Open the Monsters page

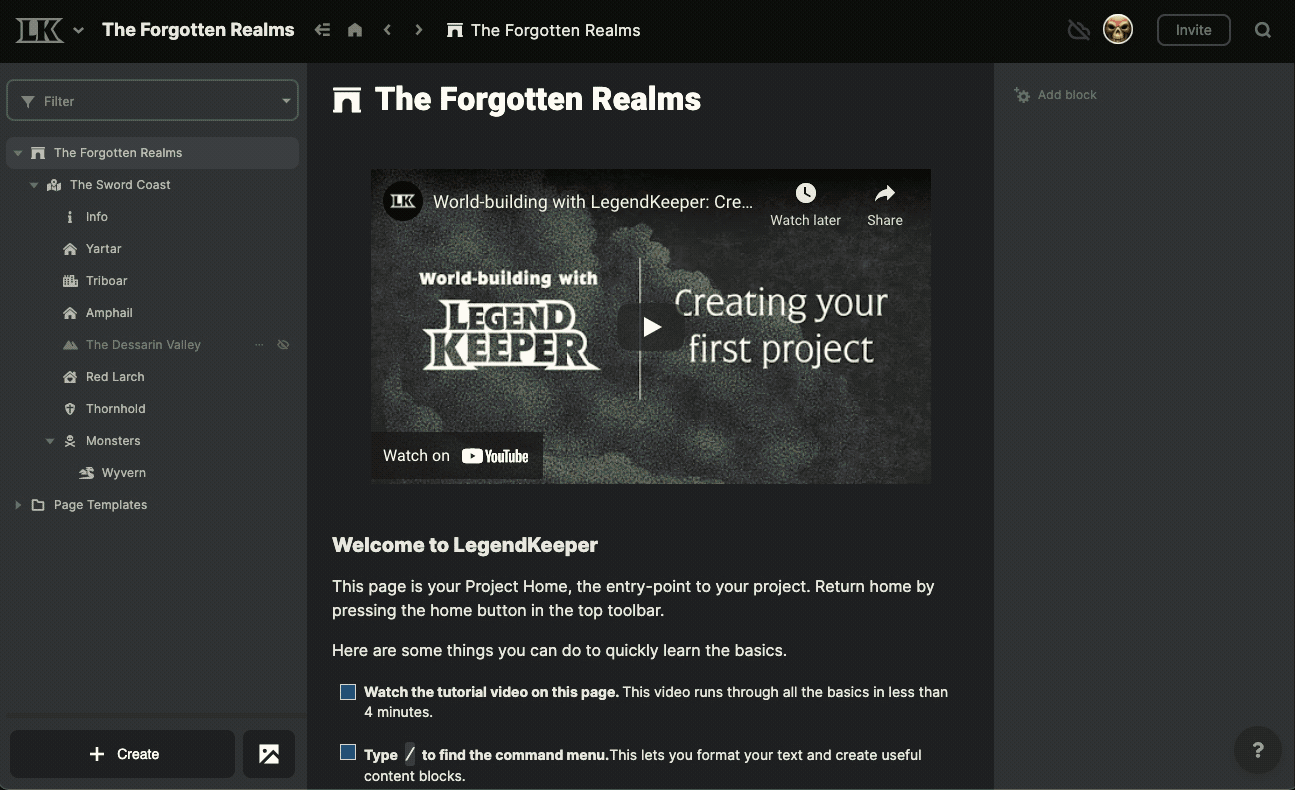[x=113, y=441]
